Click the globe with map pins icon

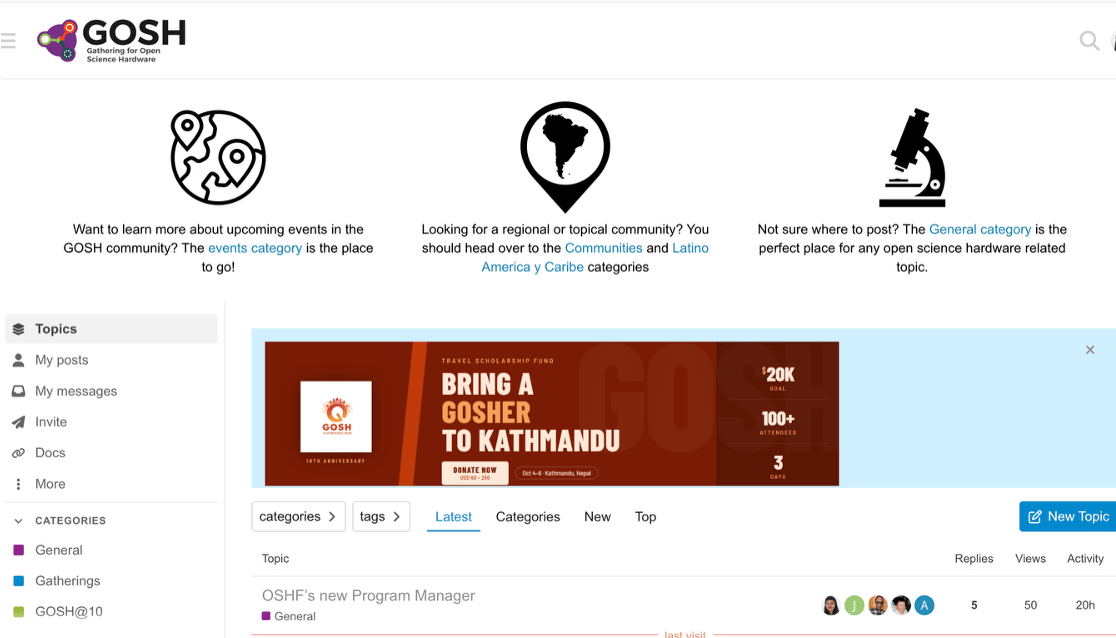pyautogui.click(x=218, y=157)
